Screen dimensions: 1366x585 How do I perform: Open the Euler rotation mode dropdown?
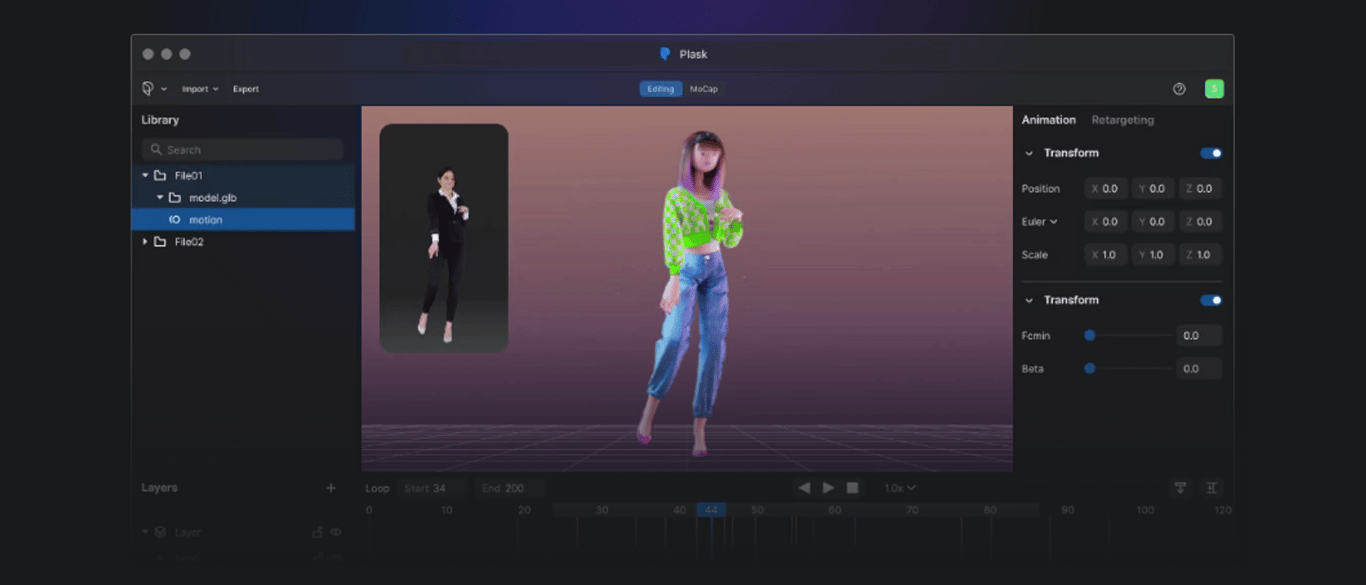[x=1040, y=222]
